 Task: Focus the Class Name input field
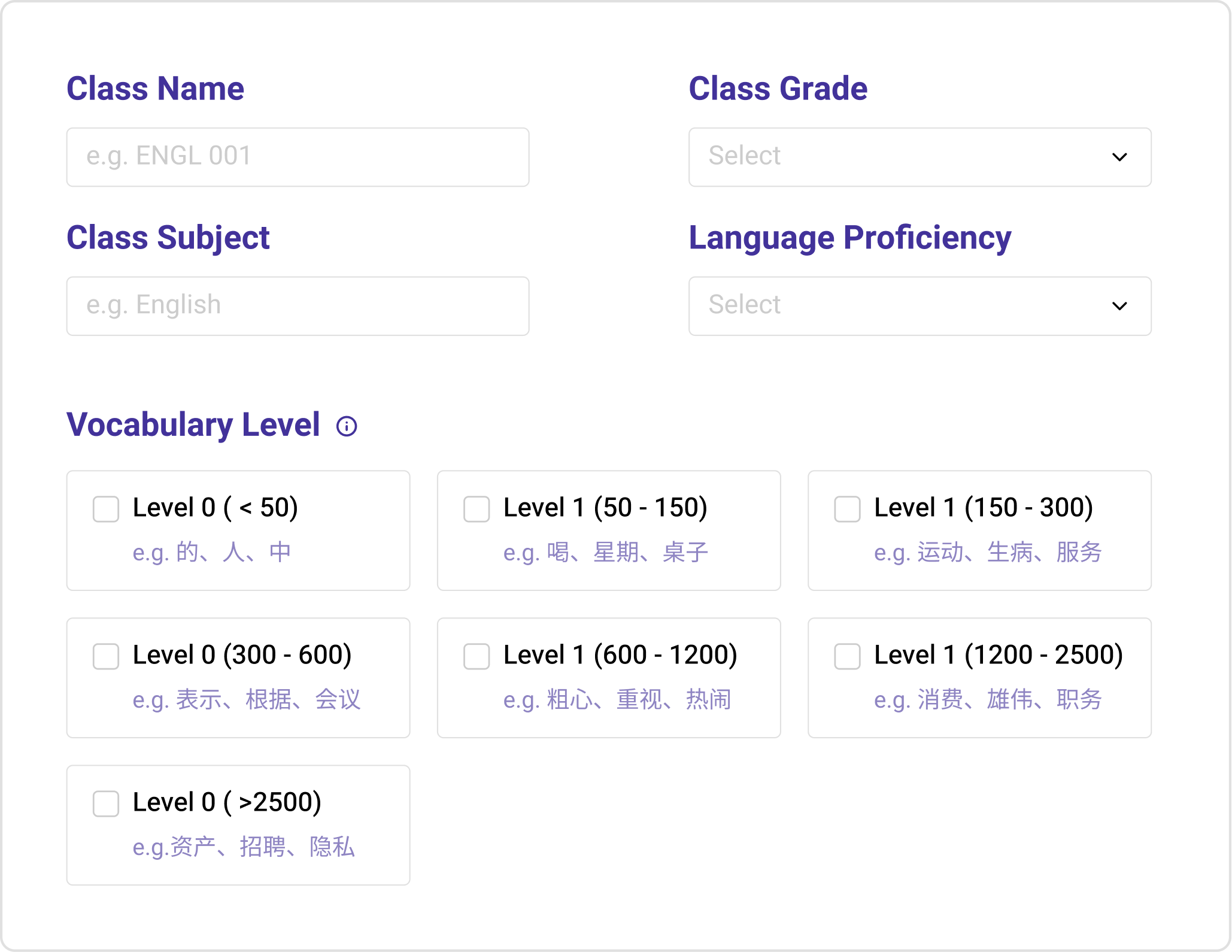click(x=298, y=157)
